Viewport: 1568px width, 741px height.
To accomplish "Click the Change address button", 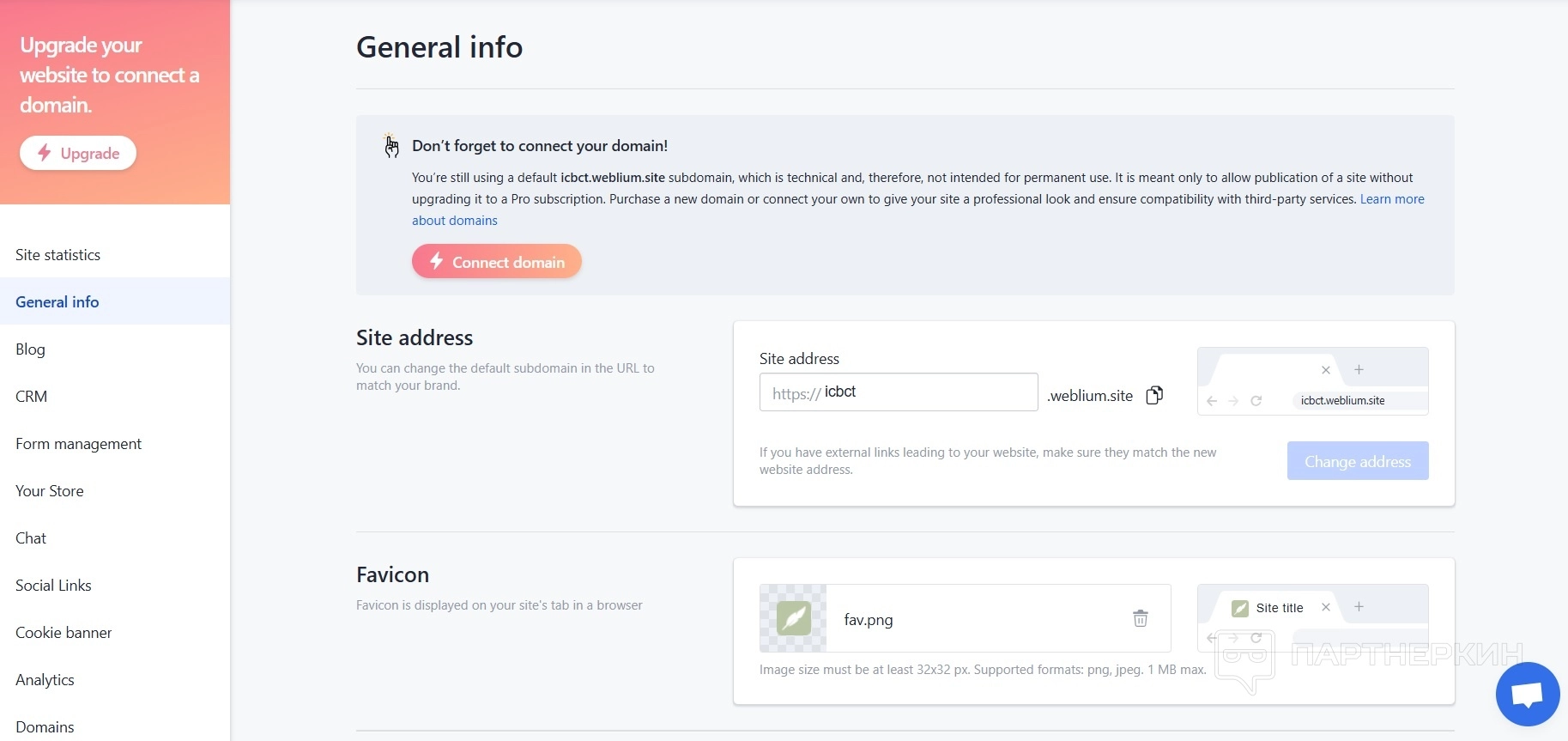I will (1357, 461).
